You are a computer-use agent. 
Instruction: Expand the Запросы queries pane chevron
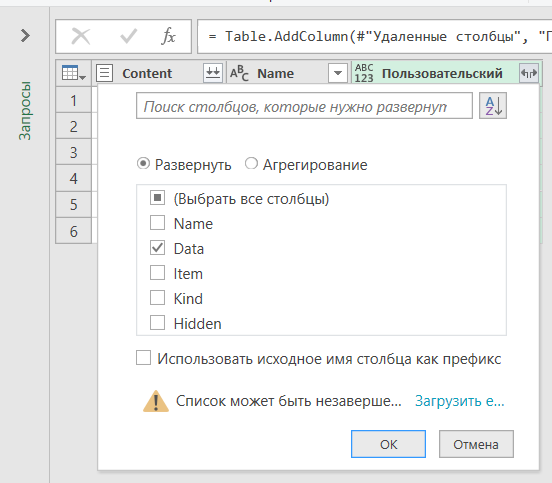click(x=25, y=36)
